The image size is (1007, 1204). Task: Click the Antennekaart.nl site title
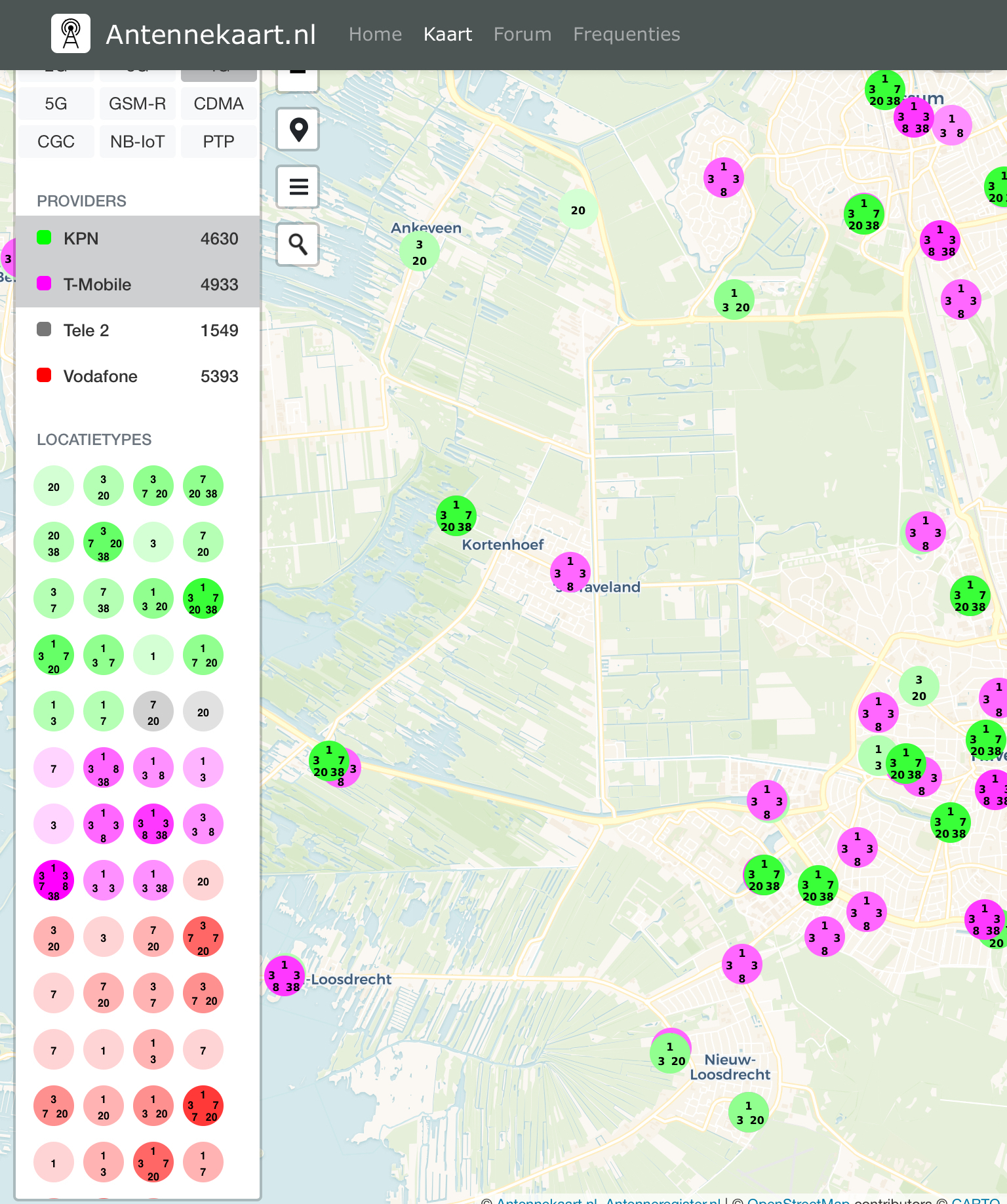pyautogui.click(x=211, y=34)
